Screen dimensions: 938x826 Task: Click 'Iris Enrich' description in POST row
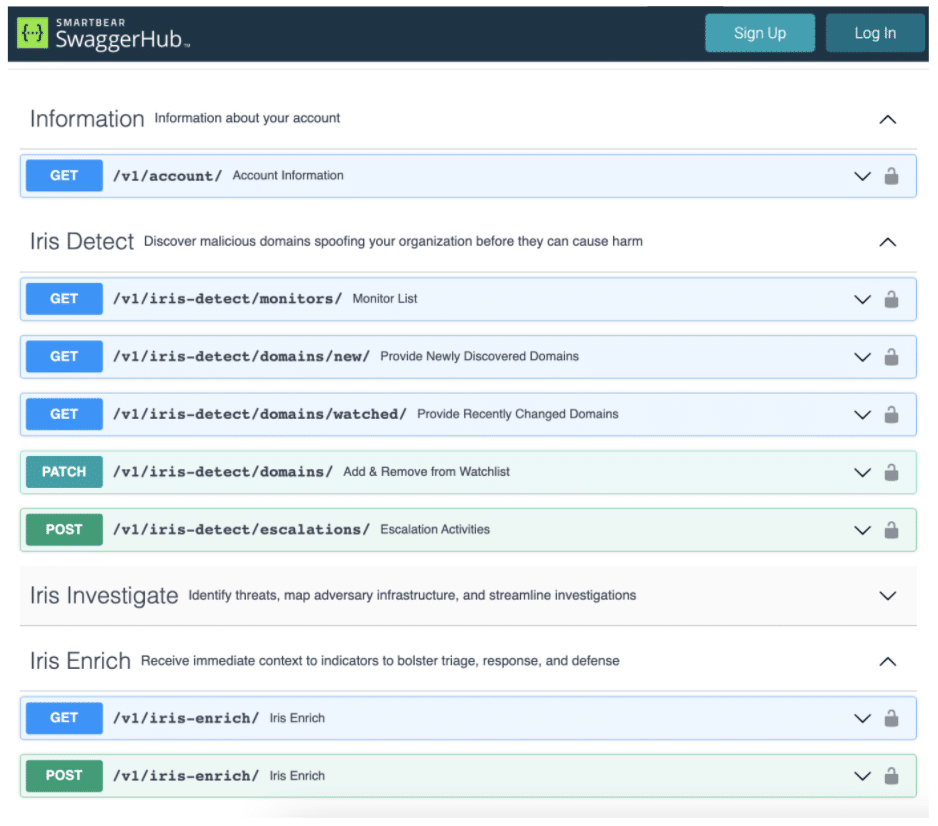(x=297, y=776)
